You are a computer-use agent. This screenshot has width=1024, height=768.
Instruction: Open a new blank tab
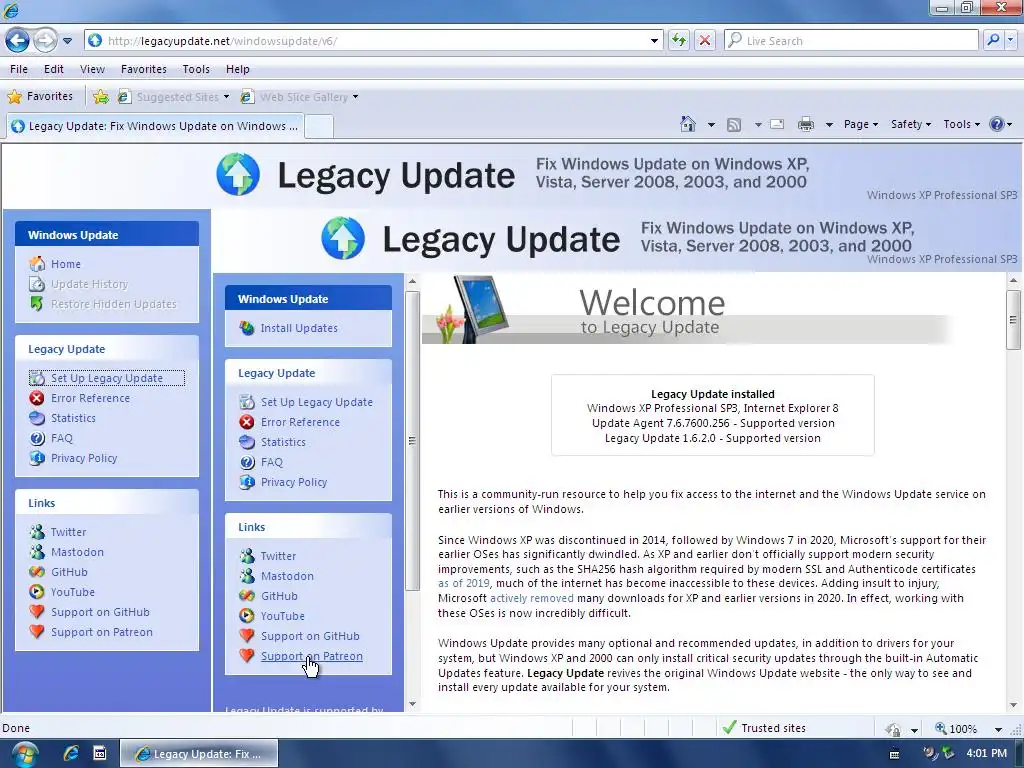click(x=319, y=126)
